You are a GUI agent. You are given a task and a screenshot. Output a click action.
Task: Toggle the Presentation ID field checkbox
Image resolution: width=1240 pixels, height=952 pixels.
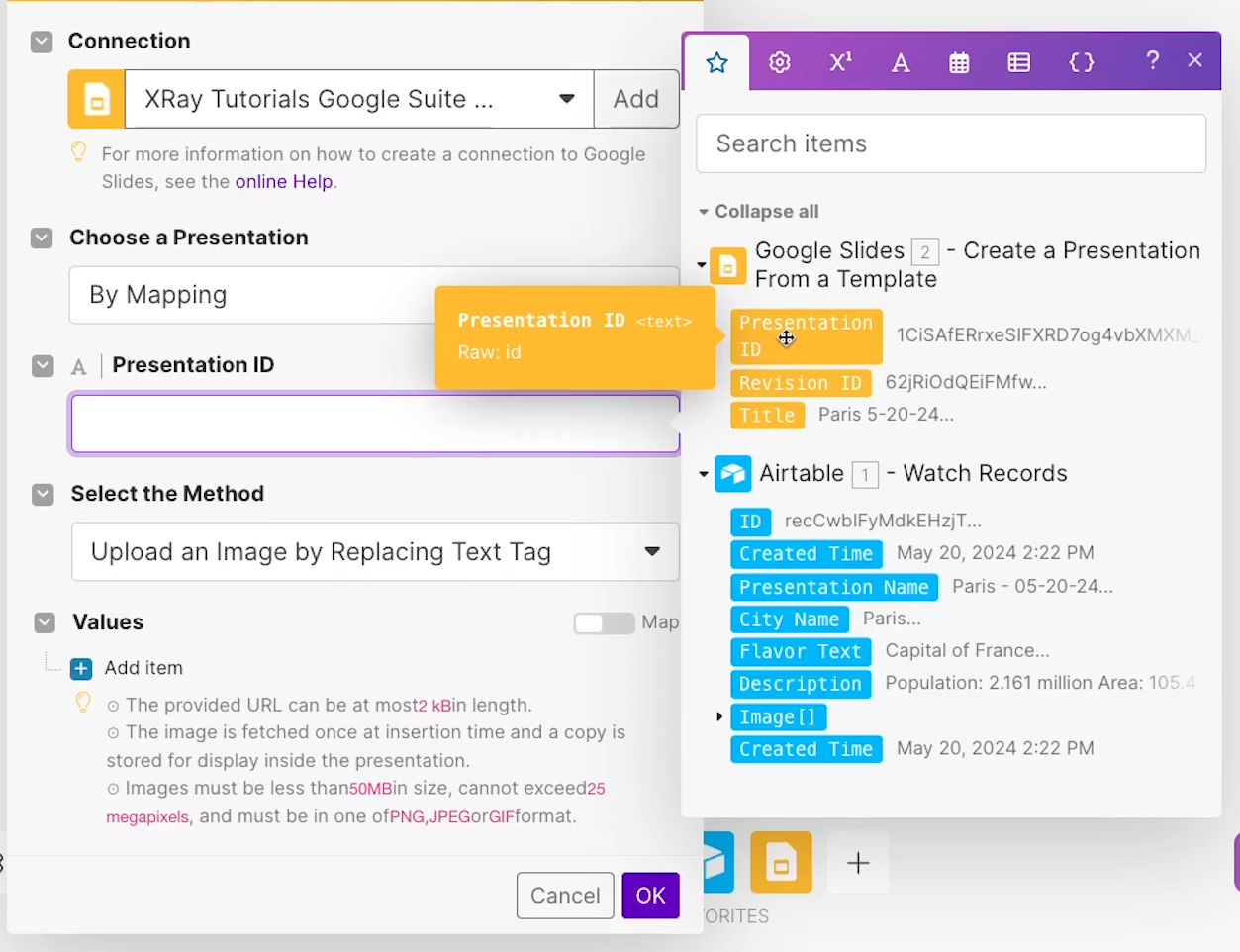[43, 366]
